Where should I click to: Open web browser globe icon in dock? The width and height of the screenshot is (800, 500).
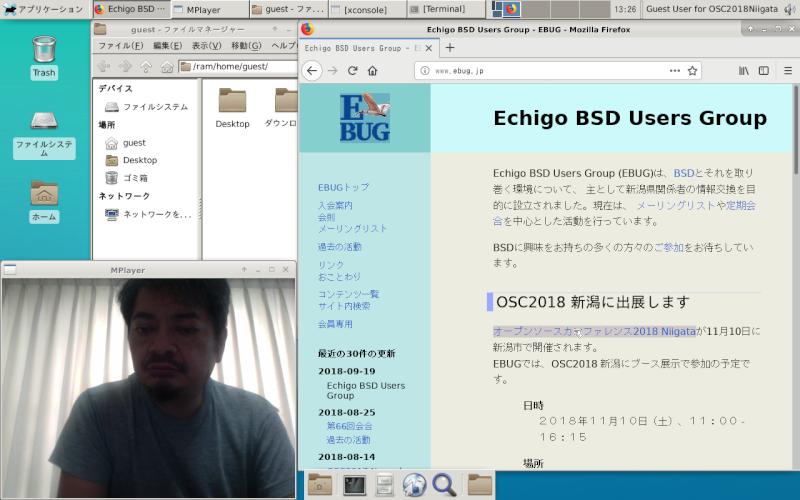414,486
